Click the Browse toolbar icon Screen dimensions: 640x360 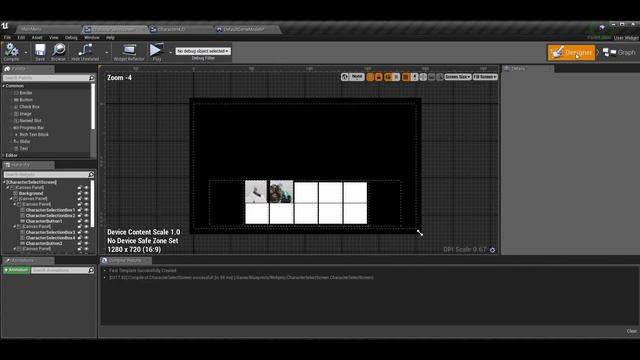(x=58, y=51)
